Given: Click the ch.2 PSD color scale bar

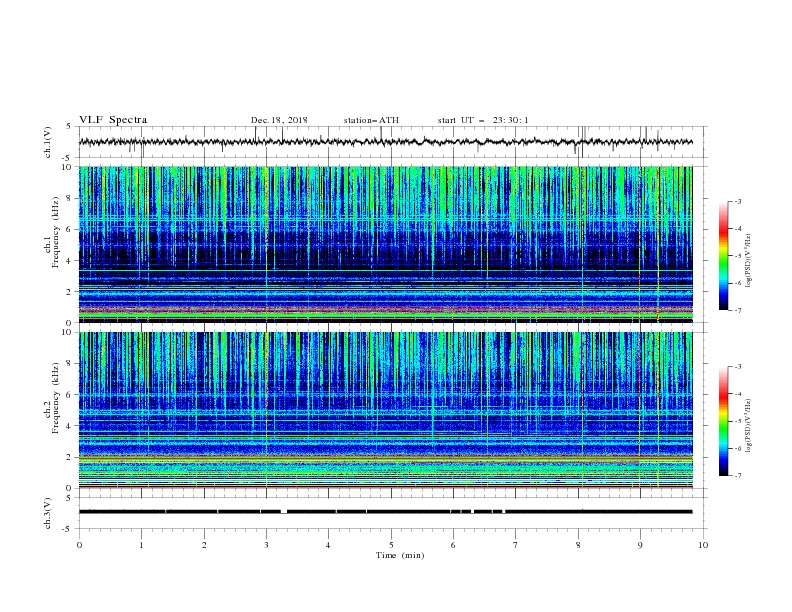Looking at the screenshot, I should (x=723, y=421).
